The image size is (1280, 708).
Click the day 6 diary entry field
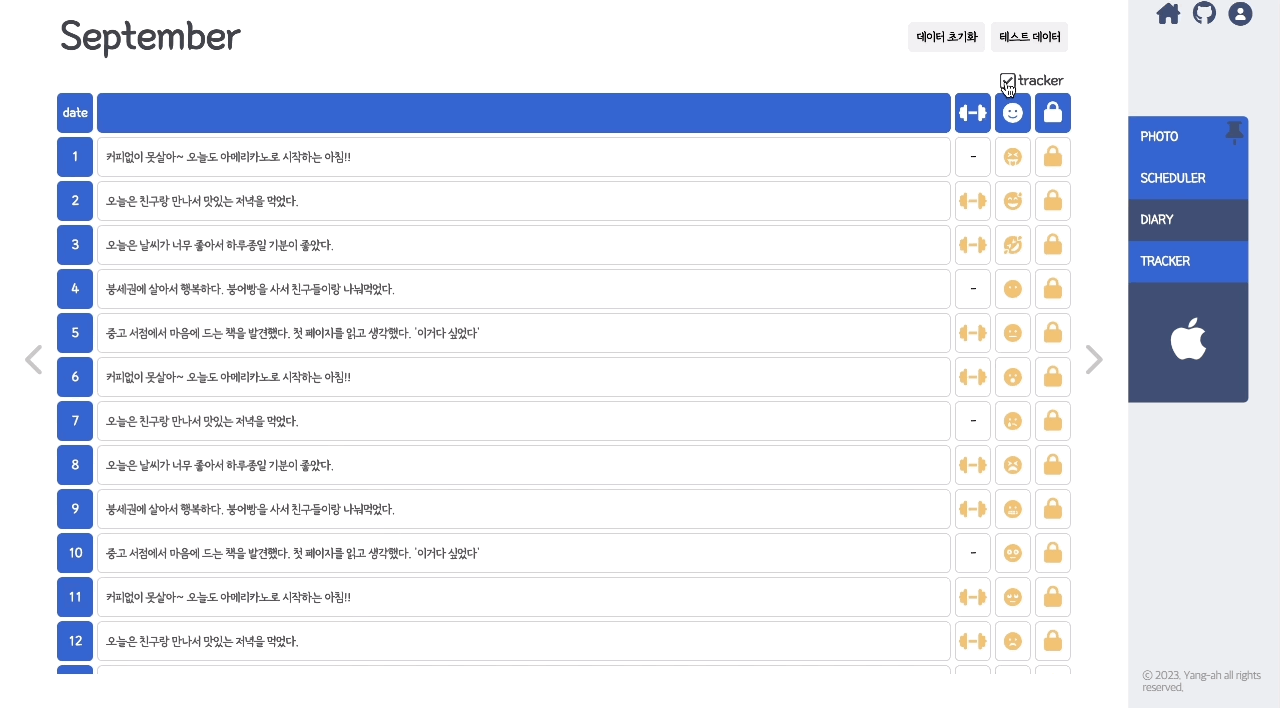pos(524,377)
